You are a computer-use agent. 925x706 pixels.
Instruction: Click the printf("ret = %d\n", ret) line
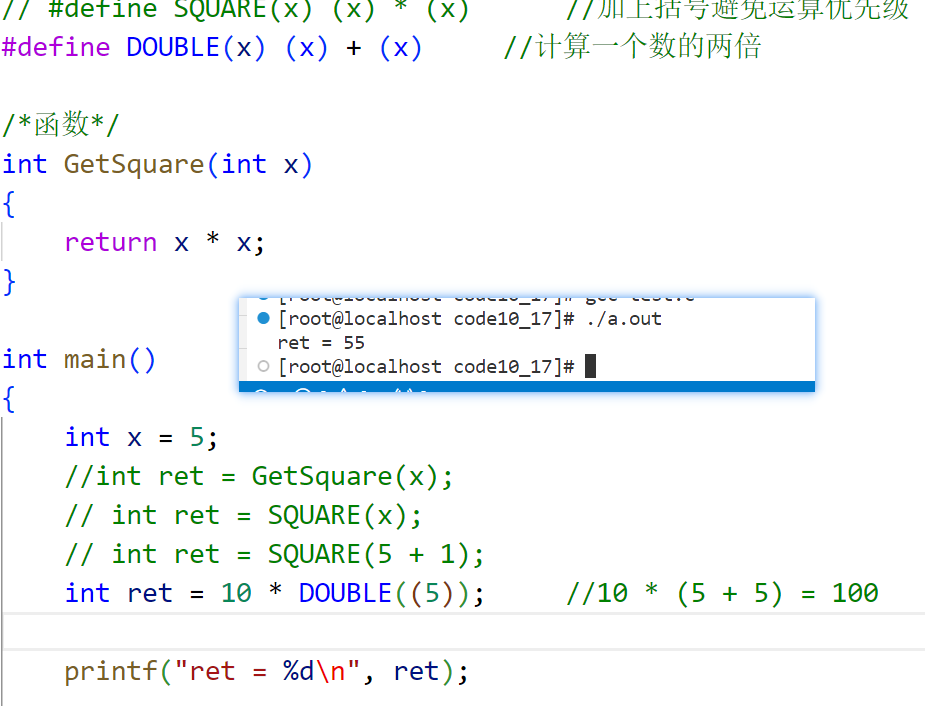point(267,672)
